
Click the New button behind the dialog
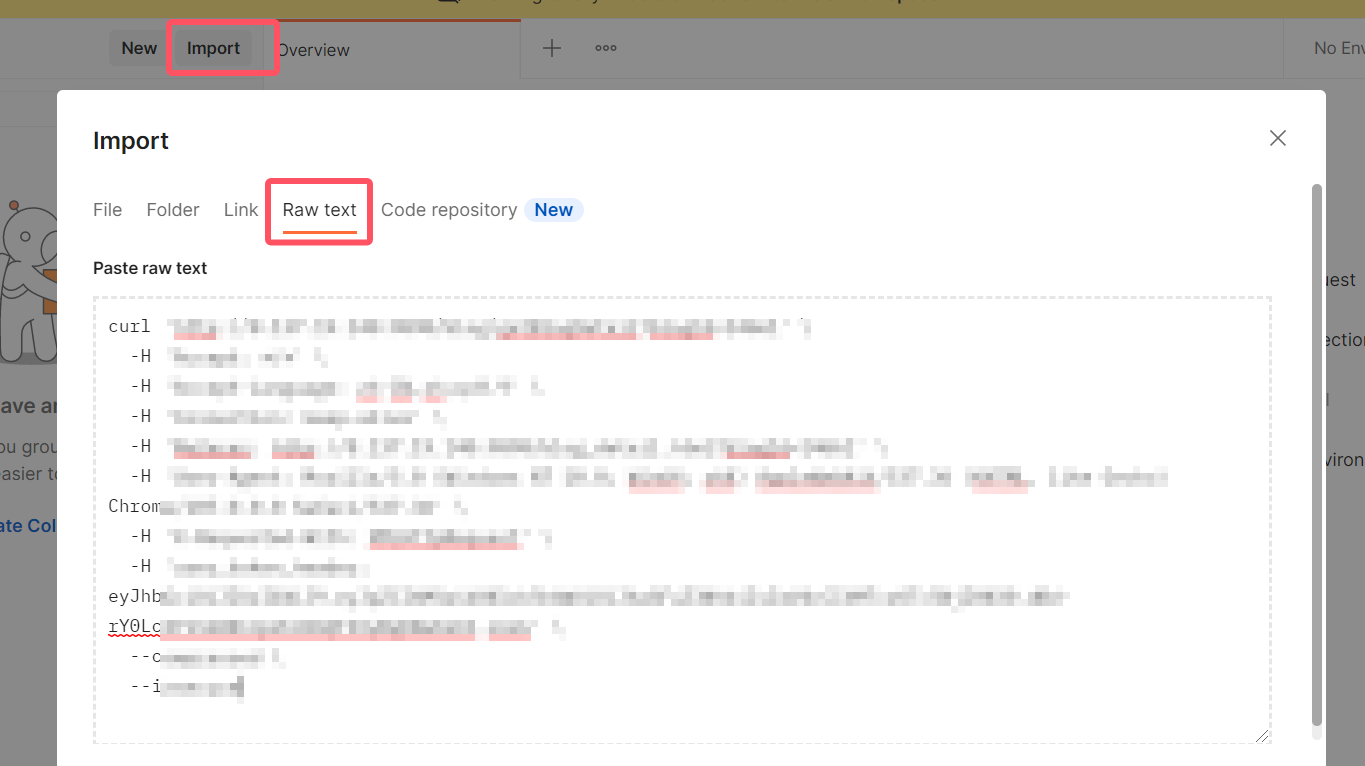(x=139, y=48)
